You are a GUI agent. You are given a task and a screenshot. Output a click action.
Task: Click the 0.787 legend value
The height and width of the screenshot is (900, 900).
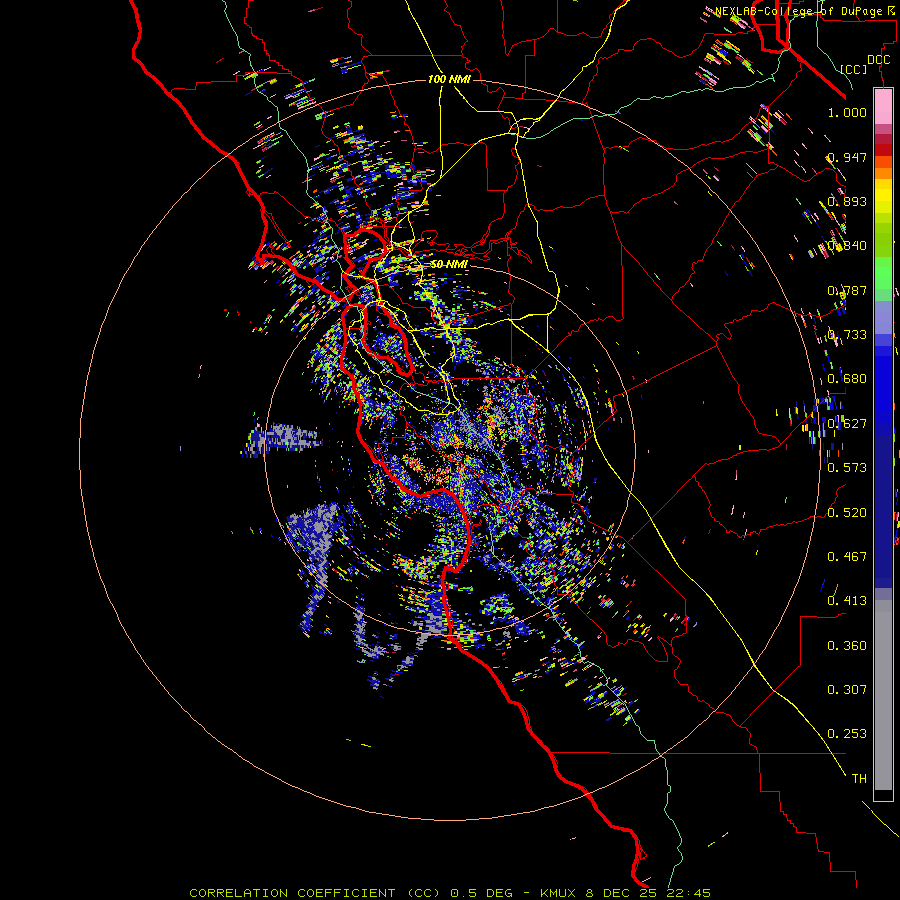[847, 290]
